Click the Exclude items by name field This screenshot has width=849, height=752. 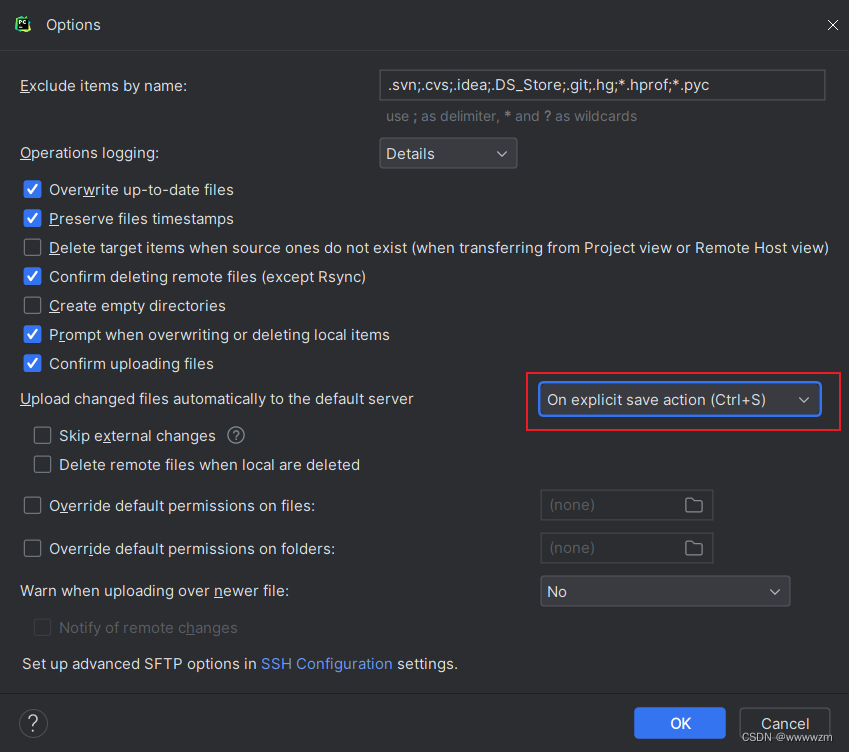pyautogui.click(x=602, y=85)
